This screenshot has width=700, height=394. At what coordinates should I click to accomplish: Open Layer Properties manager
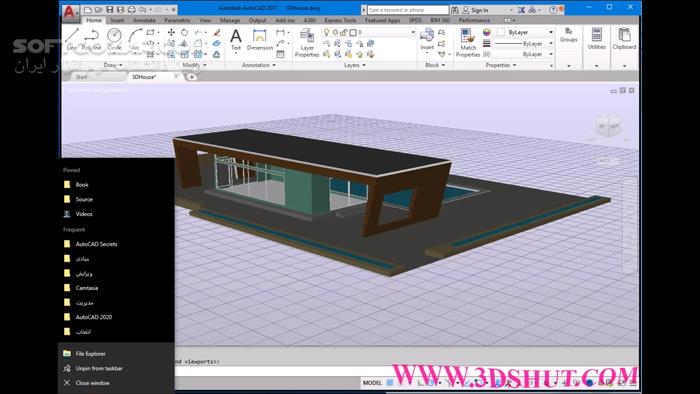coord(307,42)
